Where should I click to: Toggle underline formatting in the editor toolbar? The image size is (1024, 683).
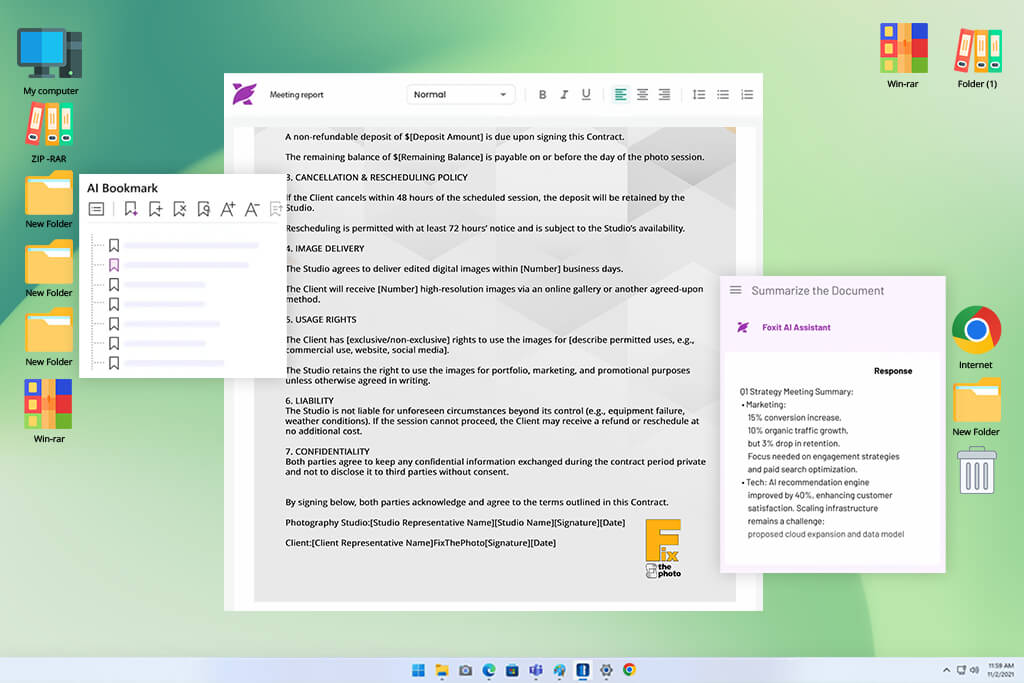(586, 95)
